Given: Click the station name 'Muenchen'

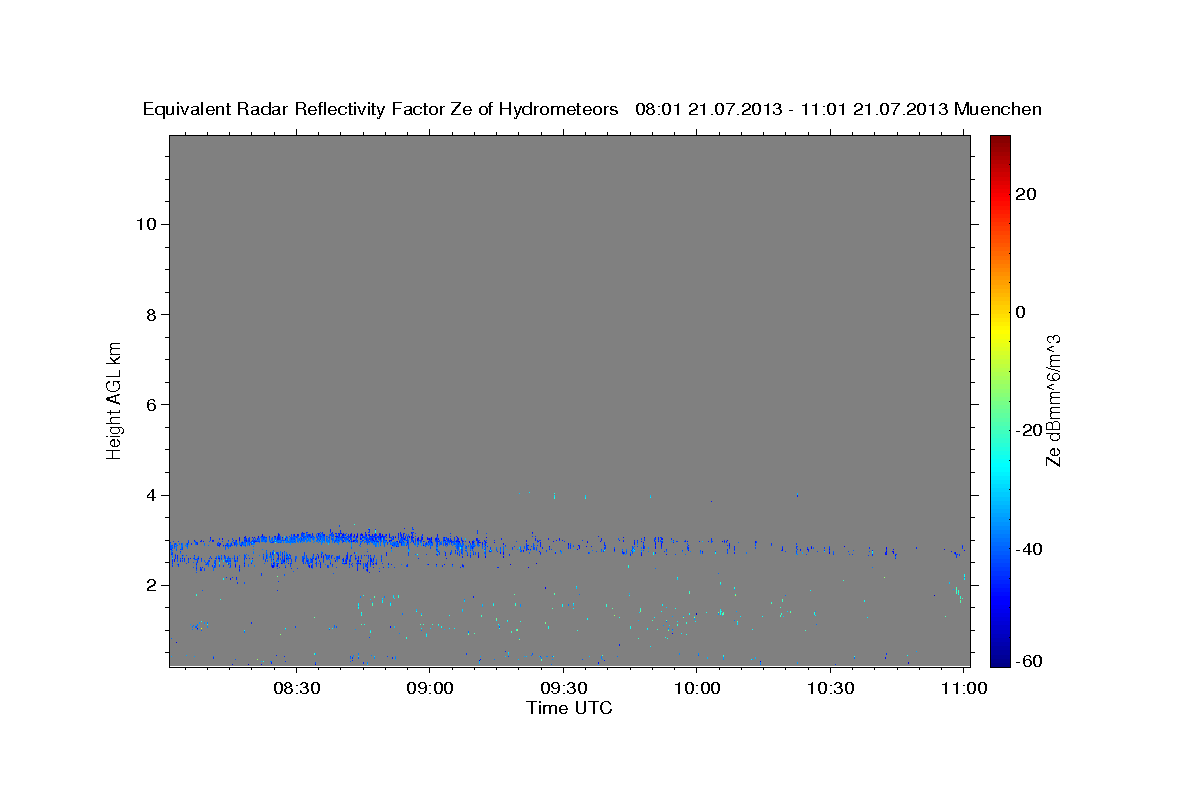Looking at the screenshot, I should (x=998, y=109).
